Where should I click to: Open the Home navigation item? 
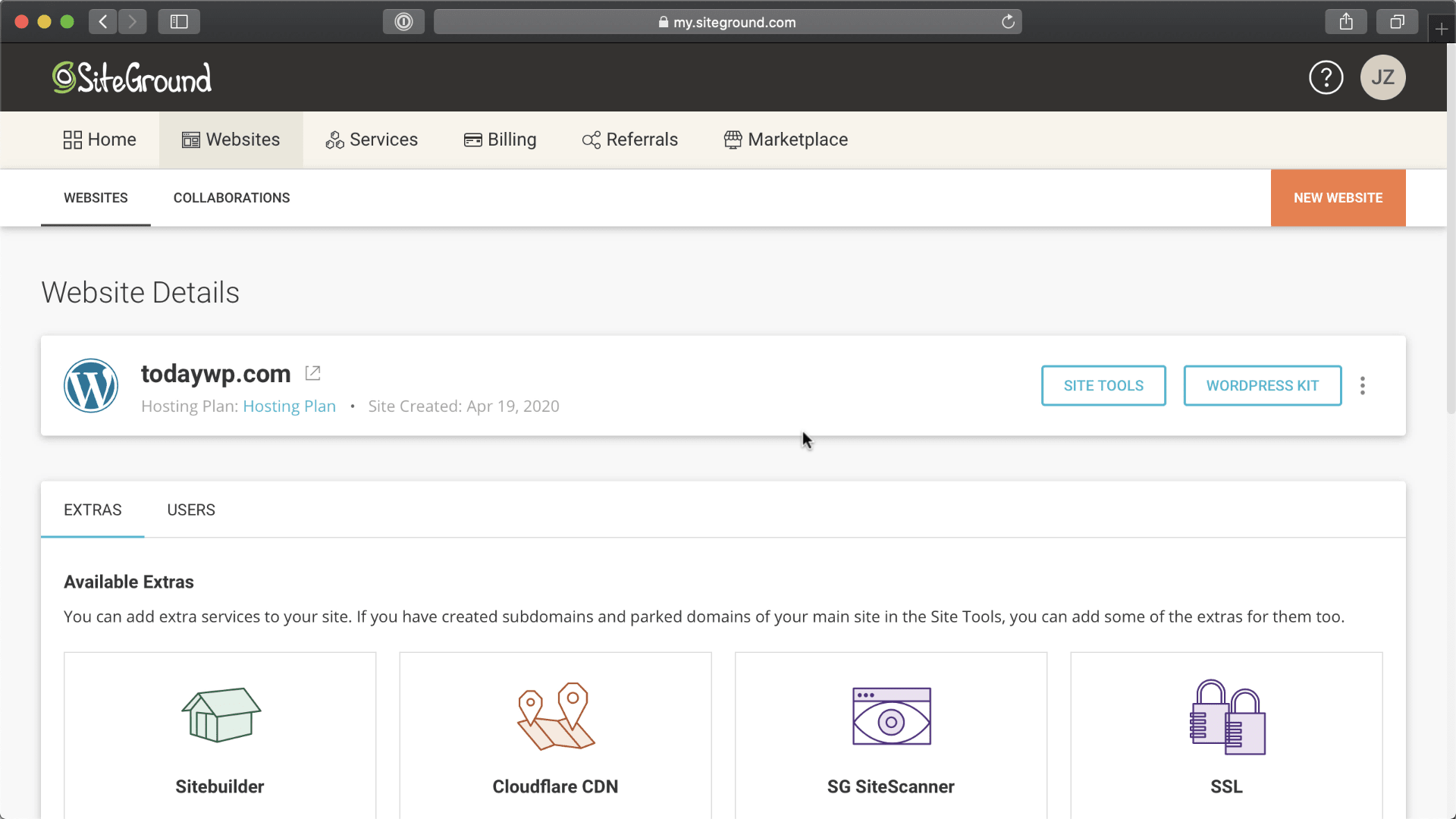pos(99,140)
